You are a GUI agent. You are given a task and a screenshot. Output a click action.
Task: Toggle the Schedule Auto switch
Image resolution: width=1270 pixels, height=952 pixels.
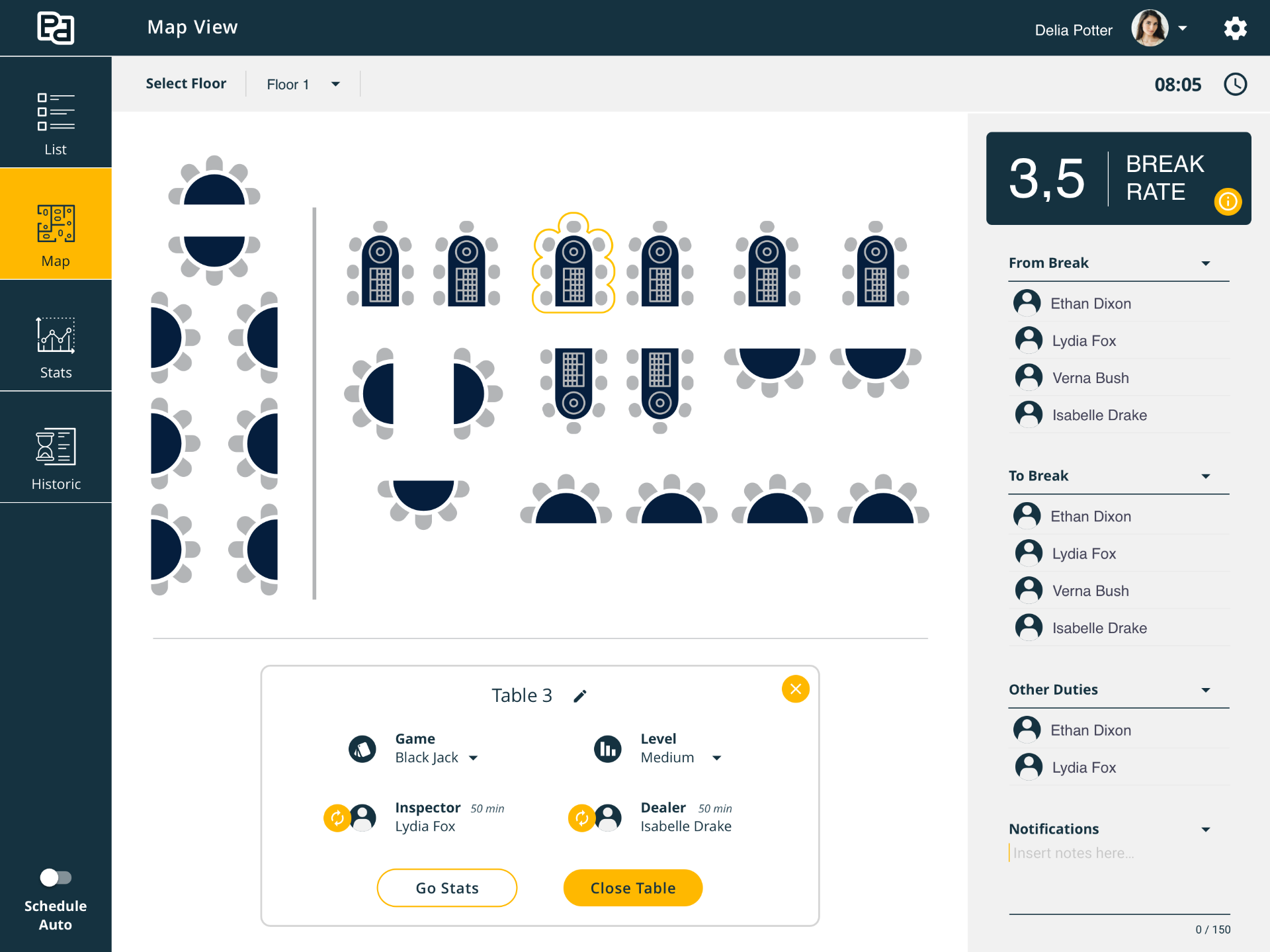coord(56,877)
